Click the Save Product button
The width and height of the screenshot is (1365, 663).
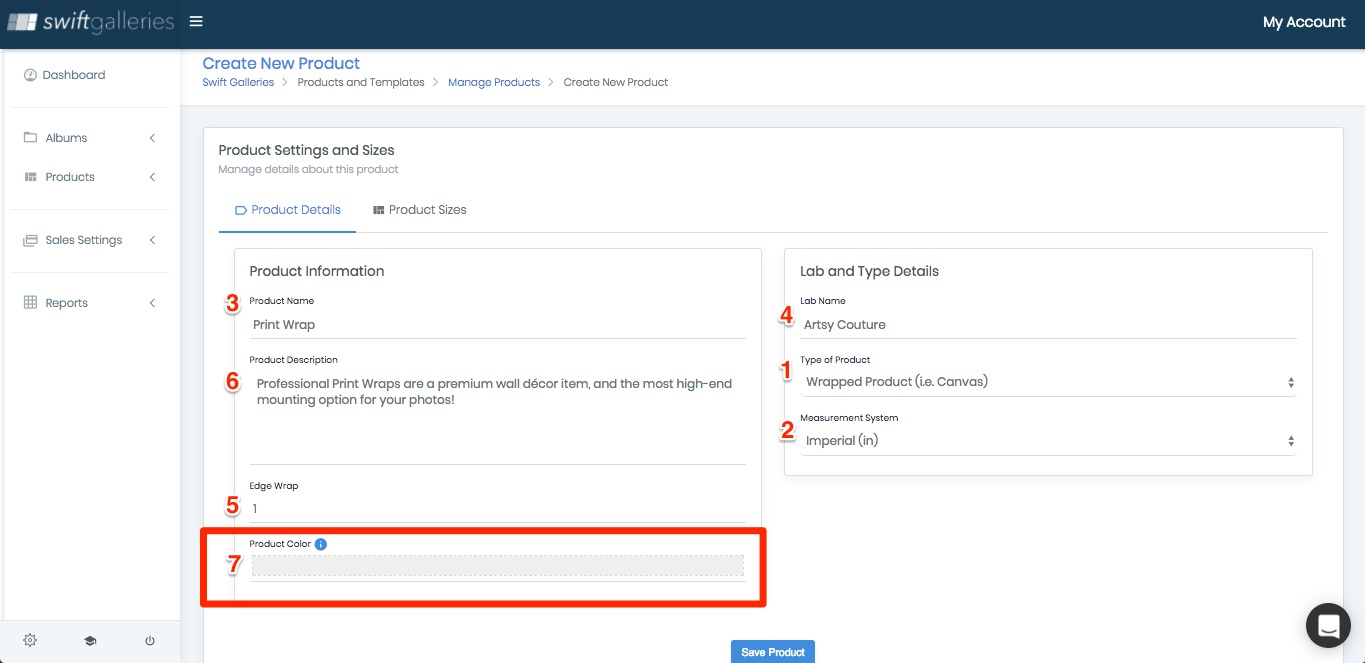pos(773,652)
